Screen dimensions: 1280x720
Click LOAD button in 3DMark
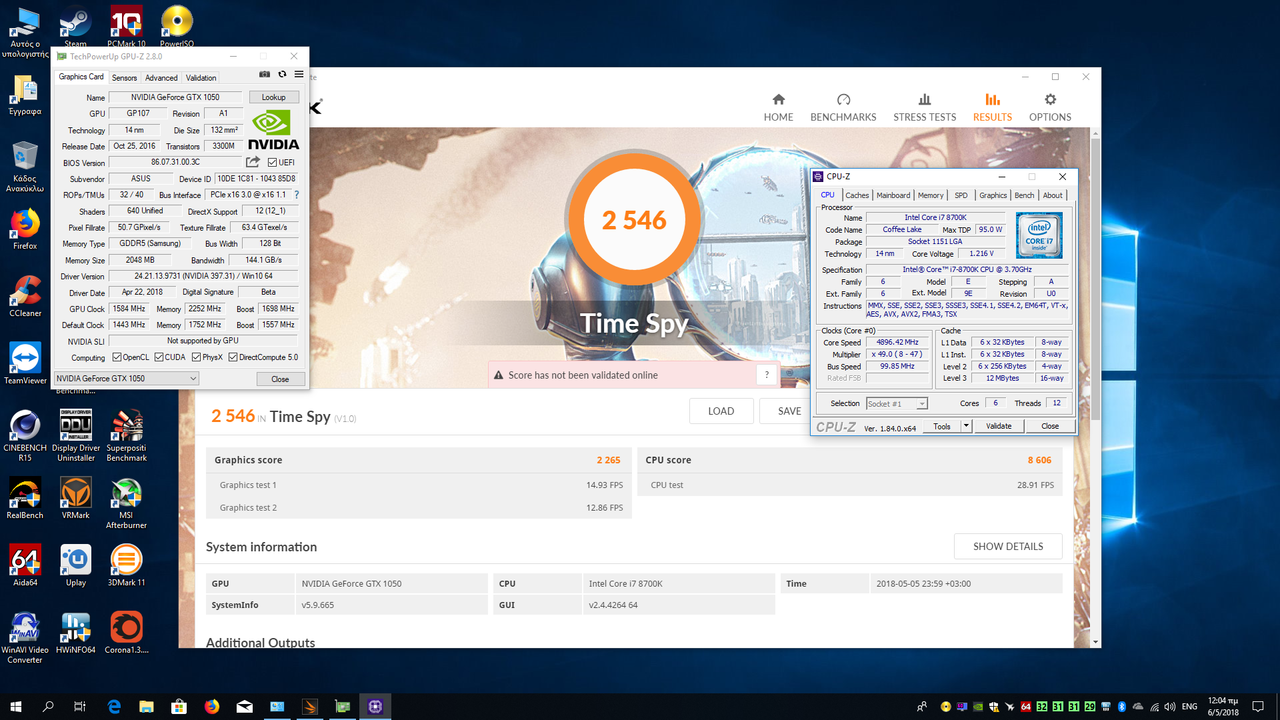(721, 411)
